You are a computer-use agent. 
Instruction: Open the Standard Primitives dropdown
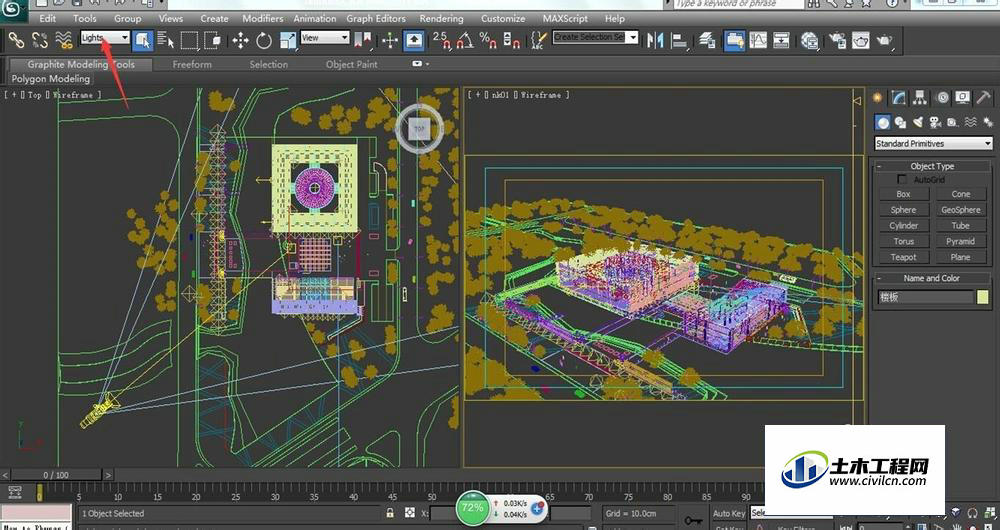pos(934,144)
